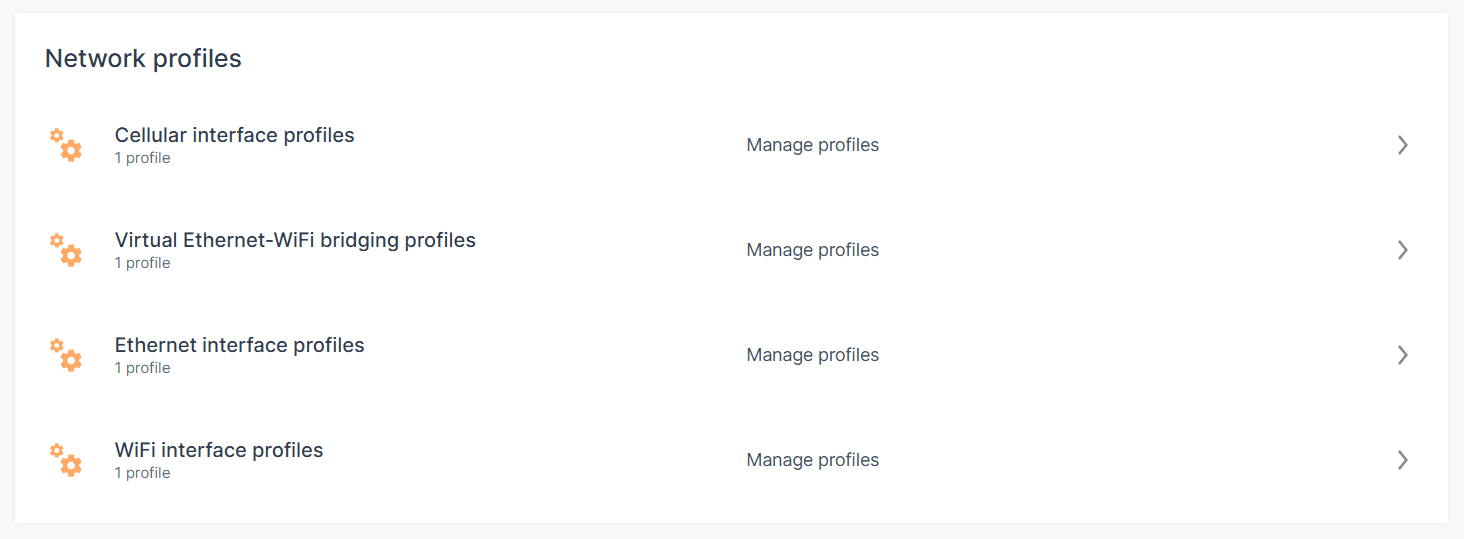Click the Cellular interface profiles gear icon
Screen dimensions: 1464x539
click(x=66, y=145)
